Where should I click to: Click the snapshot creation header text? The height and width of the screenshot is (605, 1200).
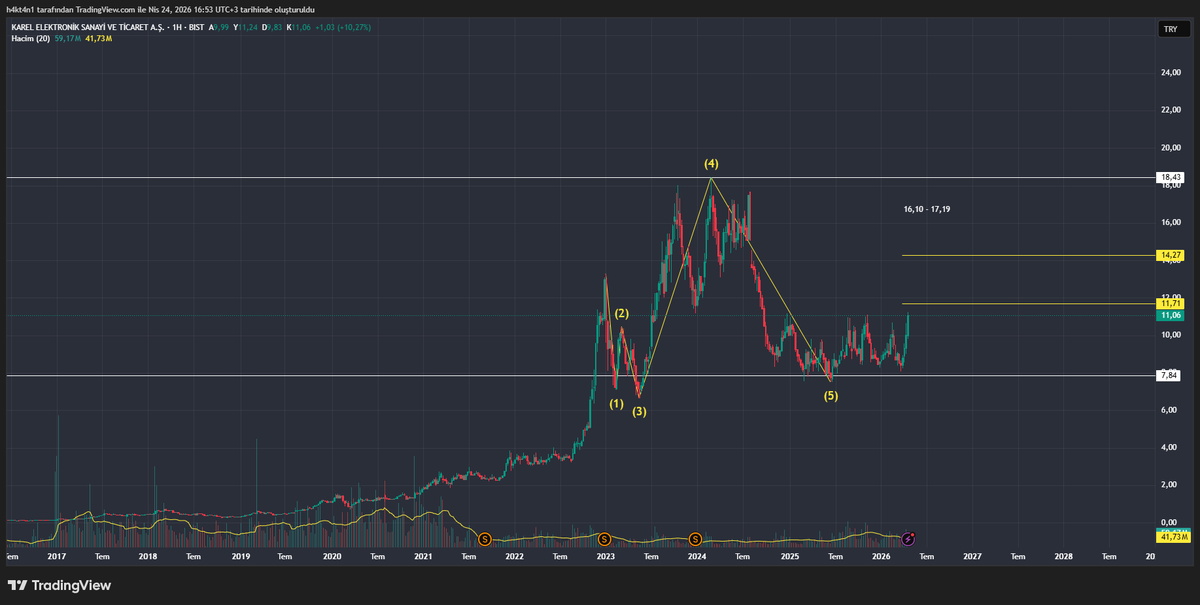pos(161,9)
